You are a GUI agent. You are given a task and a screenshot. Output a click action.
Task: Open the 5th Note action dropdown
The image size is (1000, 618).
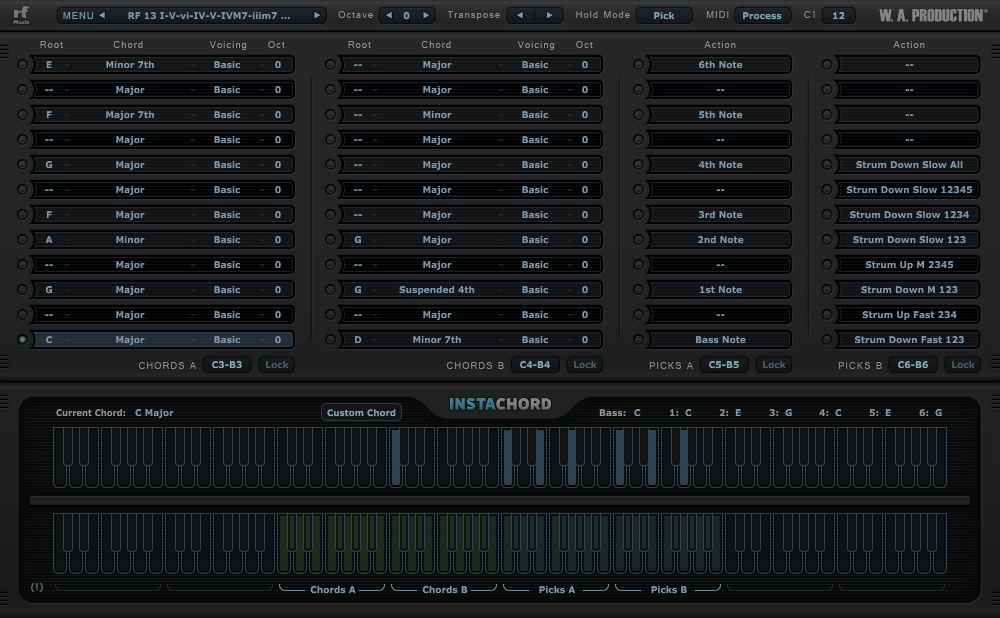[720, 115]
